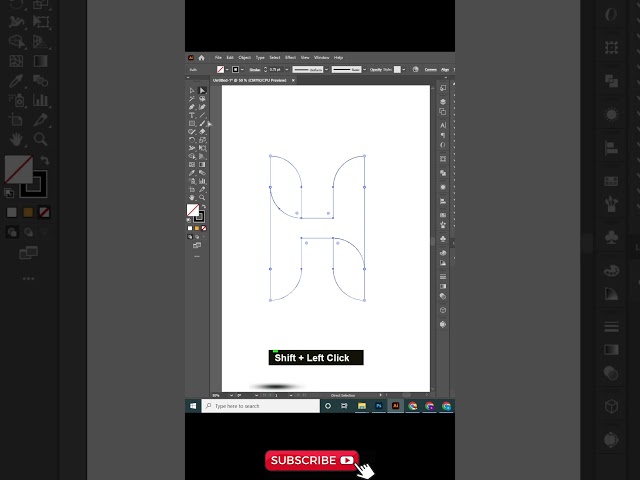Click the Illustrator Home icon

[x=201, y=58]
